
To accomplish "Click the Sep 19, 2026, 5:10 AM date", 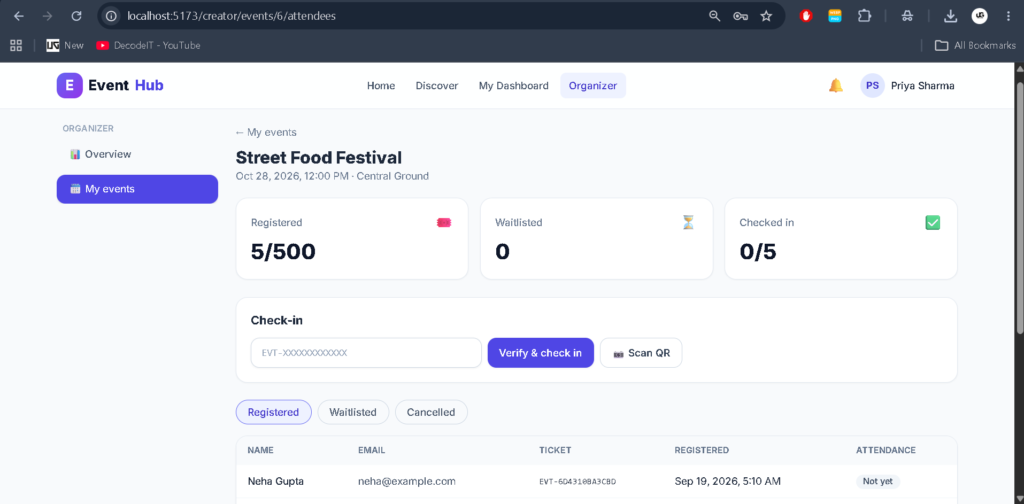I will point(728,481).
